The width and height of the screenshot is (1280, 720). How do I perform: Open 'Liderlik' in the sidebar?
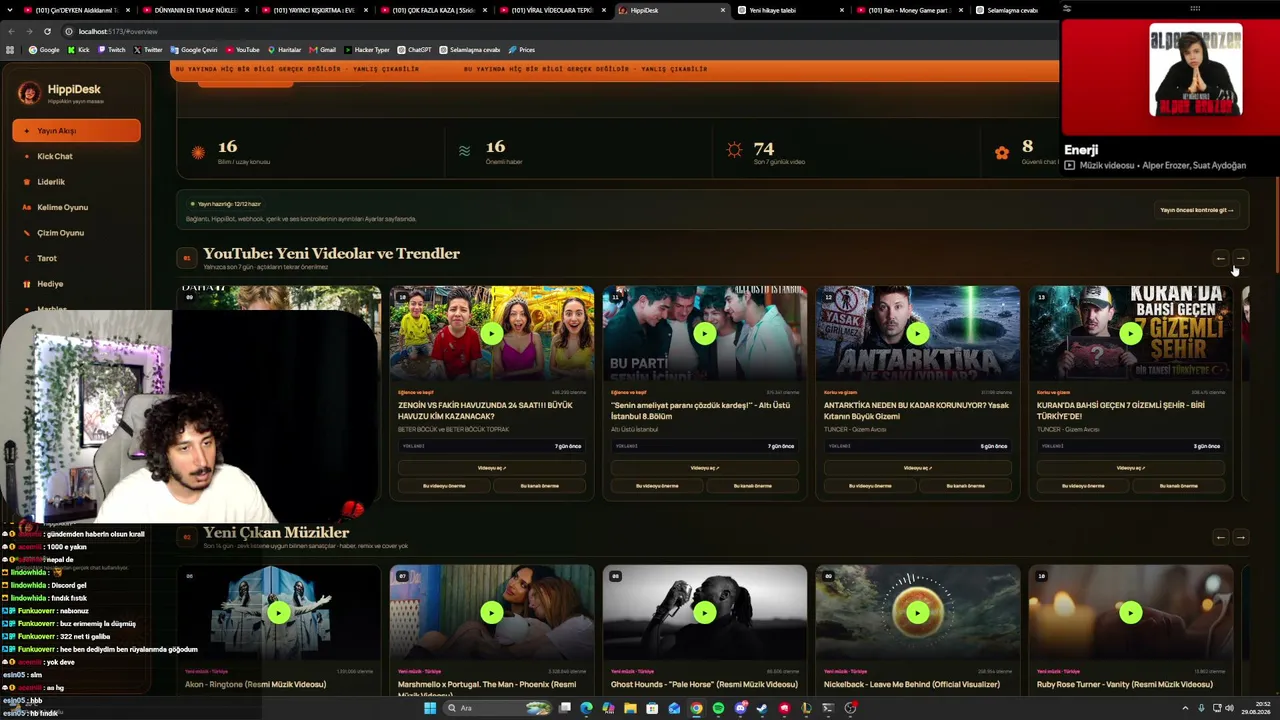click(x=76, y=182)
